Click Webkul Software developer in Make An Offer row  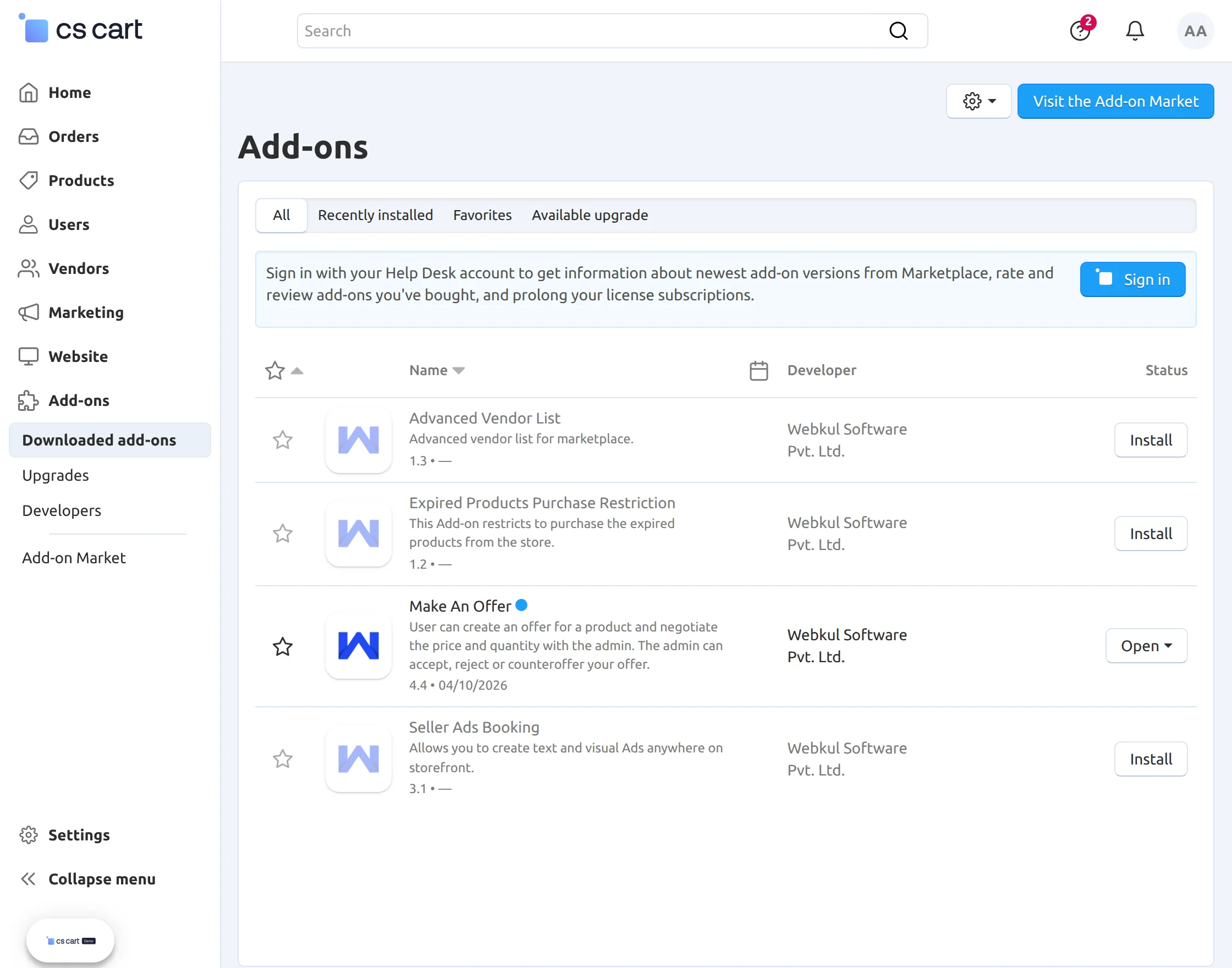pyautogui.click(x=846, y=646)
